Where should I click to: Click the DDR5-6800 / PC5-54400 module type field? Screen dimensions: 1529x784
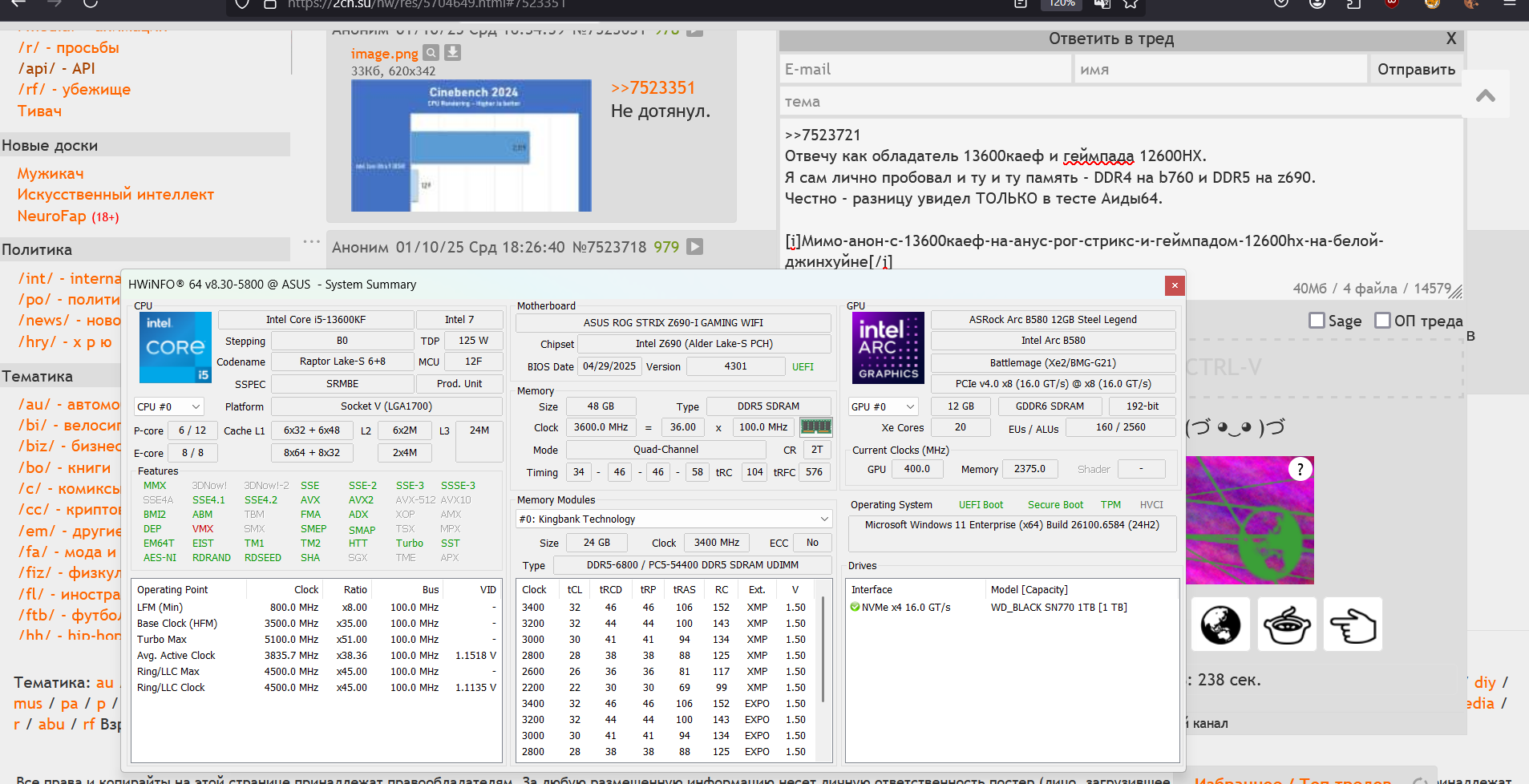tap(692, 565)
